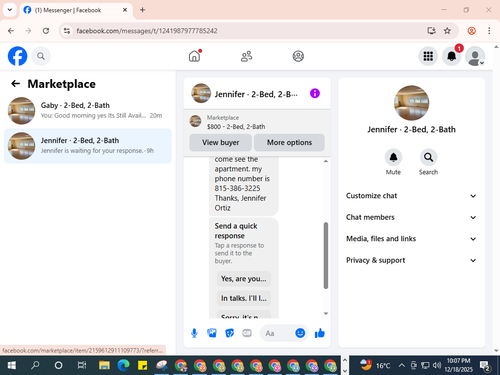Open the tab search dropdown arrow
Image resolution: width=500 pixels, height=375 pixels.
click(x=10, y=10)
